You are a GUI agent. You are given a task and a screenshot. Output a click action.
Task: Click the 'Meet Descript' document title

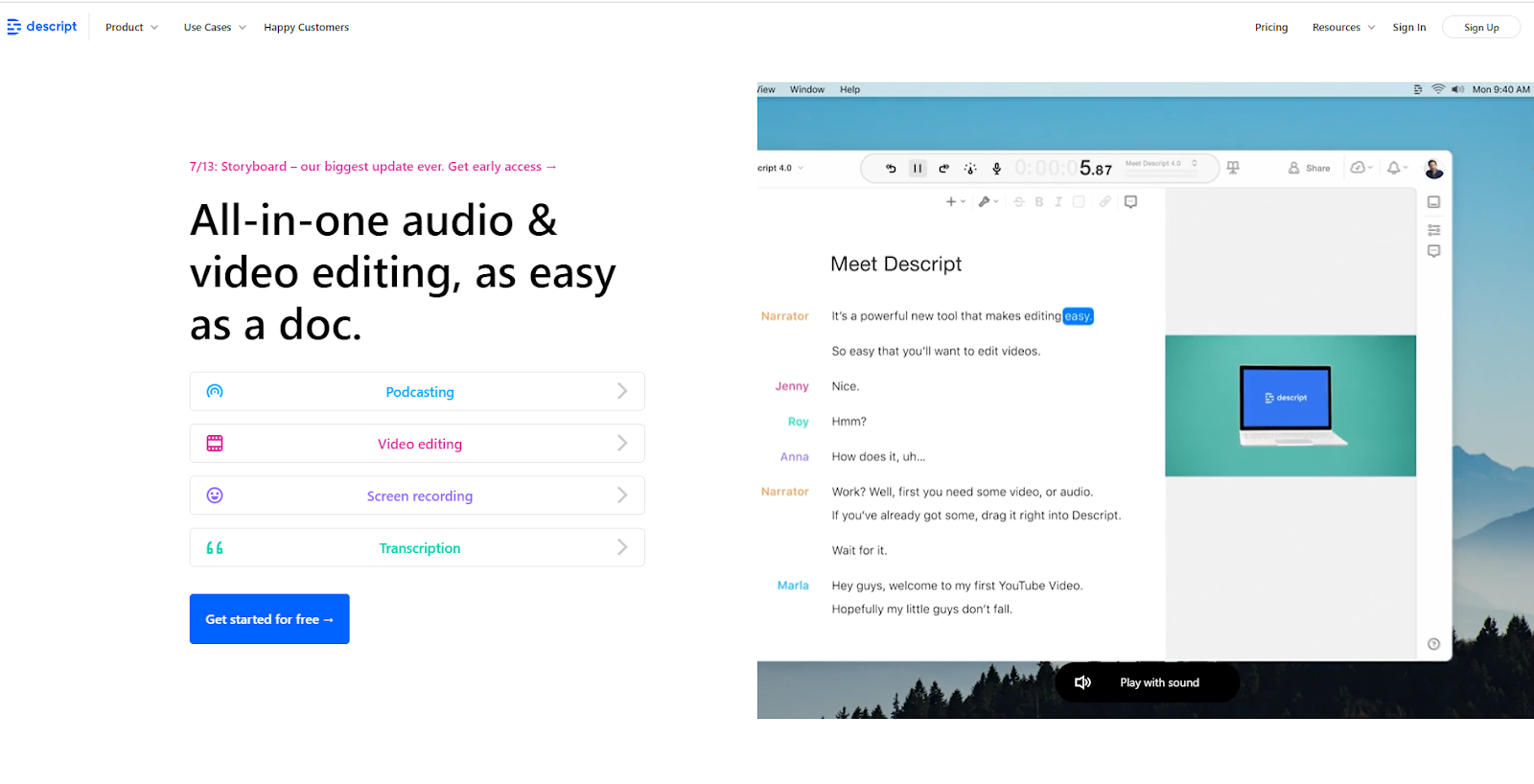point(896,264)
